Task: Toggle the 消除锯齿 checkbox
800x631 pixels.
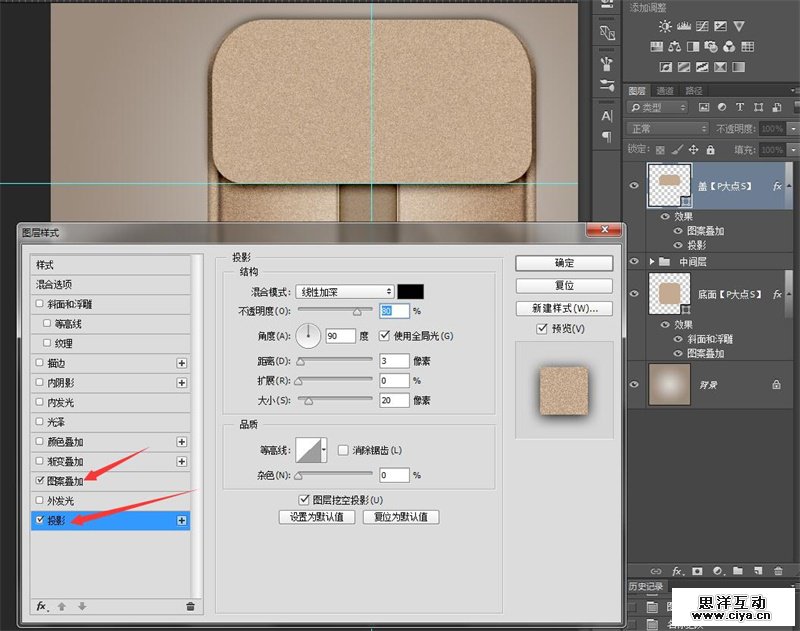Action: click(x=344, y=450)
